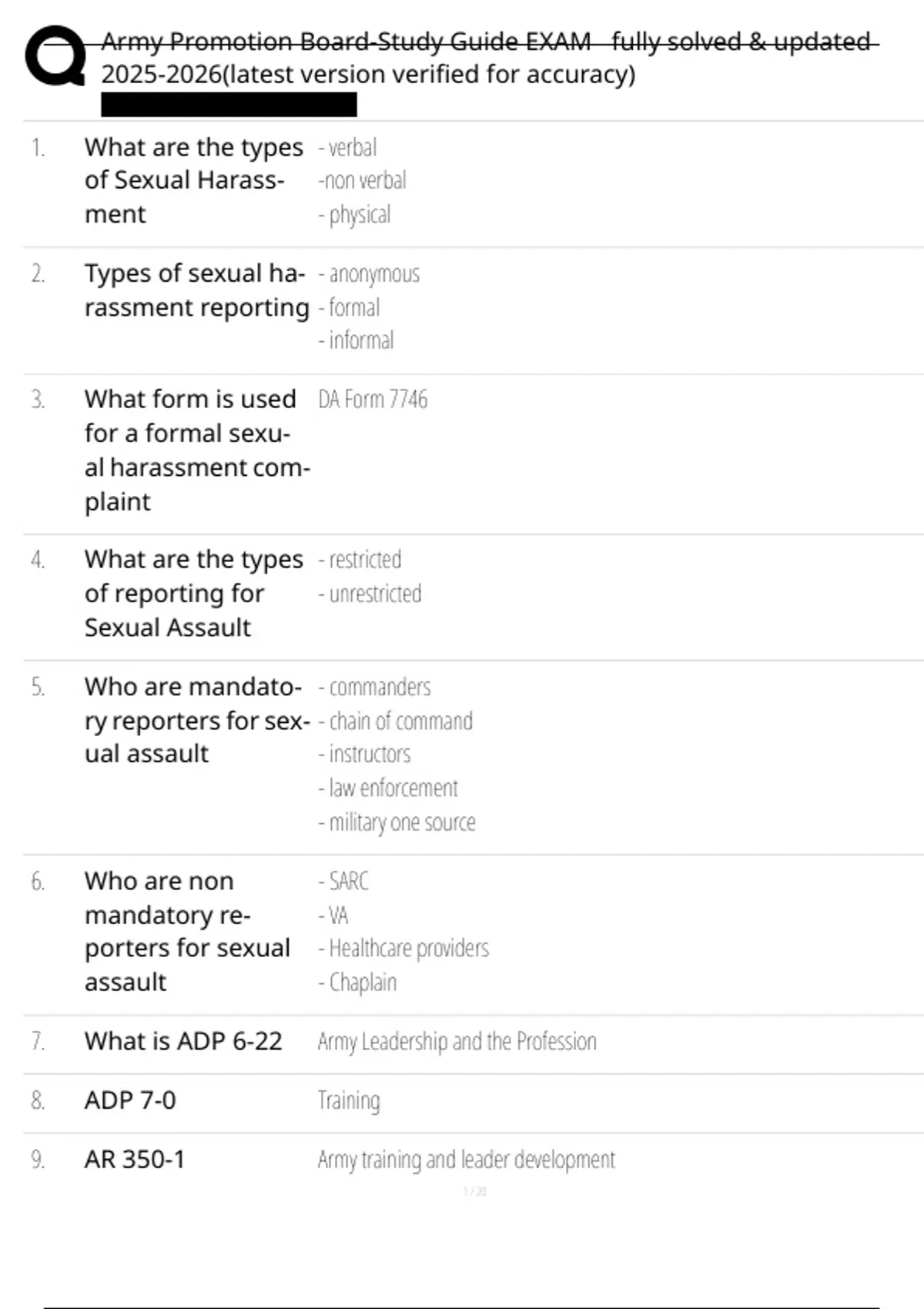This screenshot has width=924, height=1309.
Task: Click the '- Chaplain' answer text
Action: 358,983
